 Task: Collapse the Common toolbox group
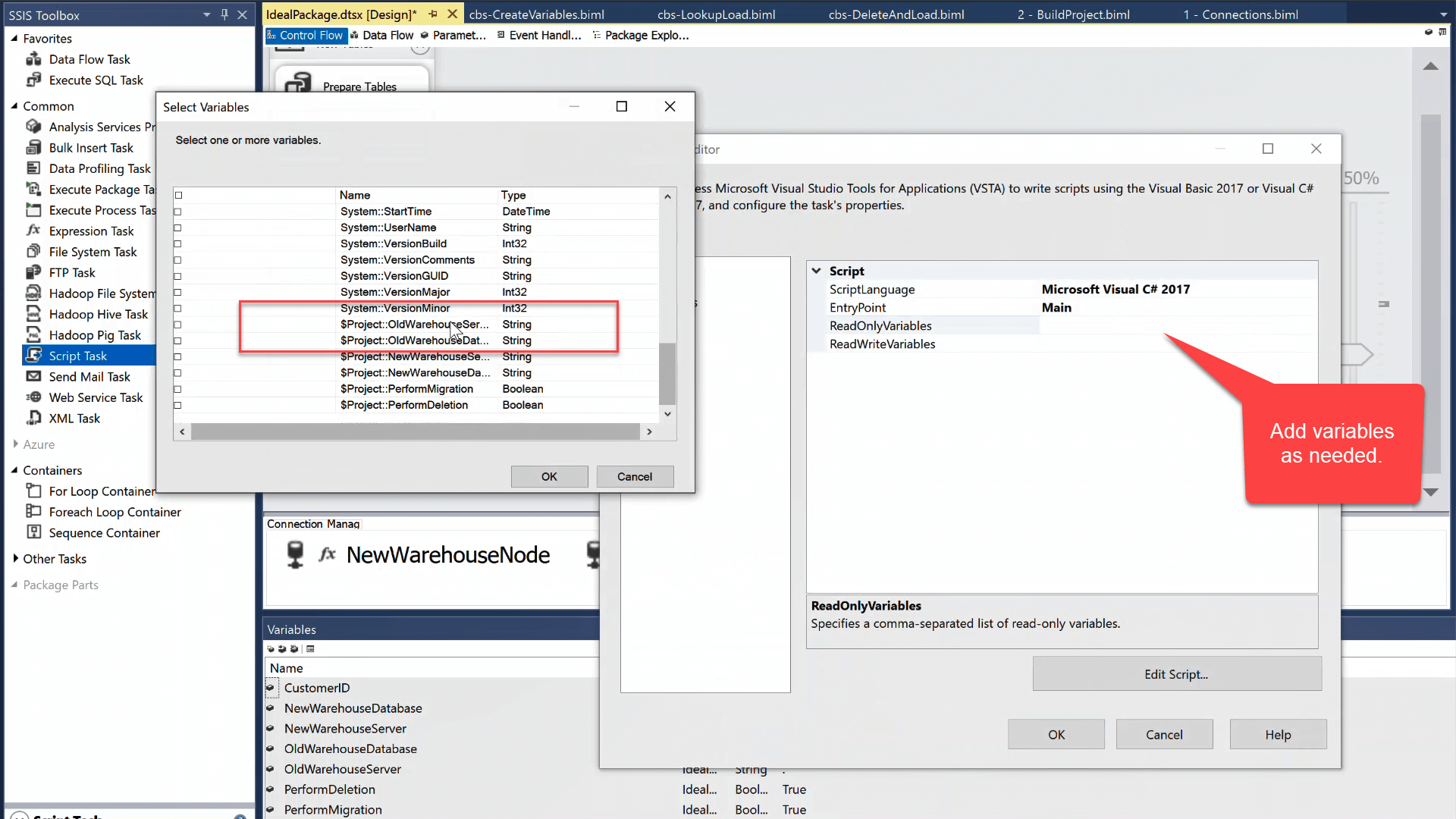pyautogui.click(x=14, y=105)
